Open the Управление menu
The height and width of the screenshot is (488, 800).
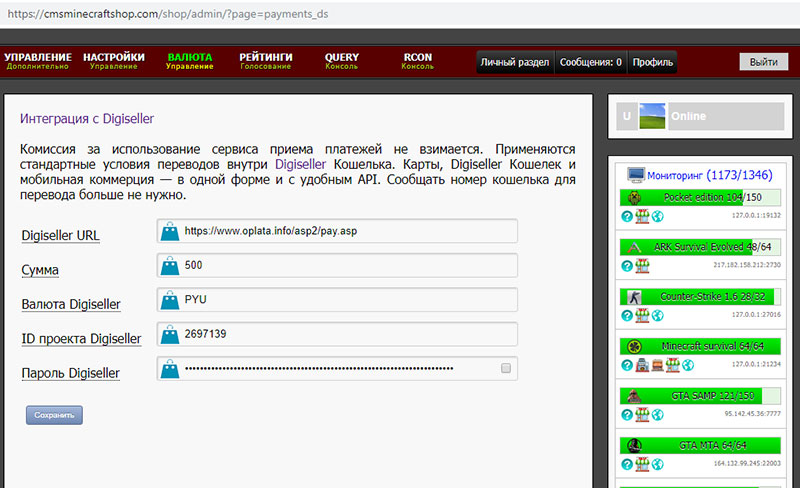[38, 61]
